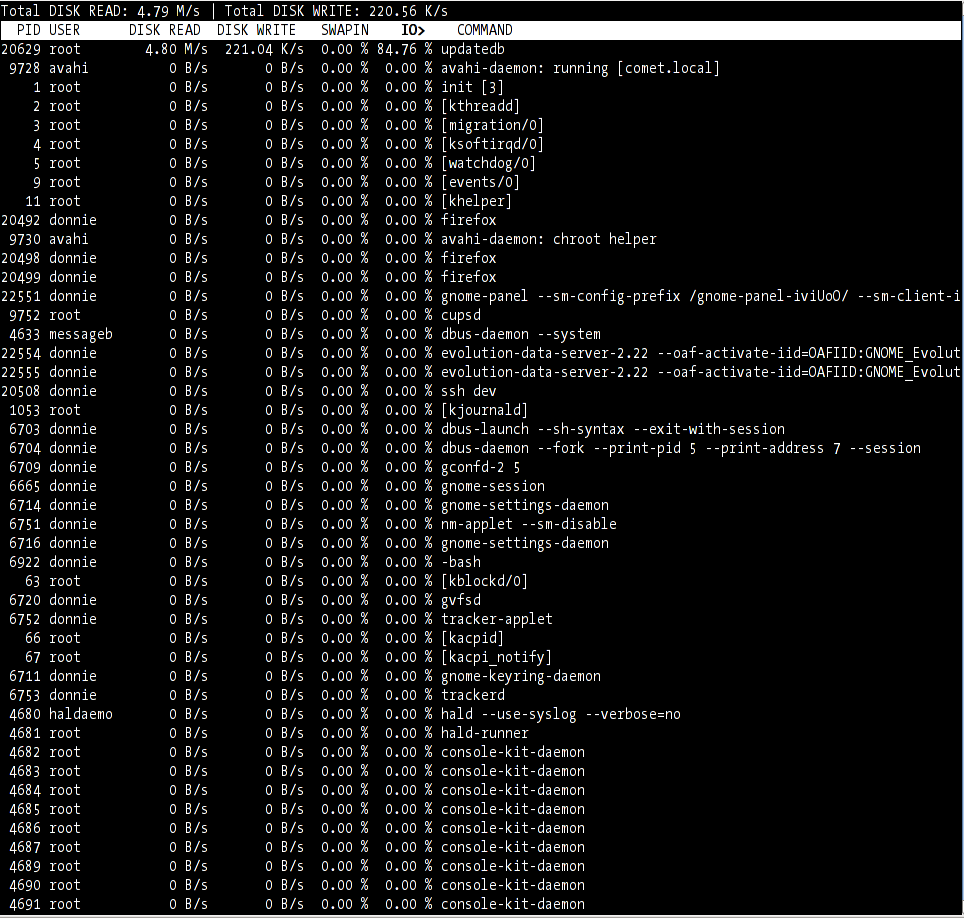Click the USER column header
Screen dimensions: 964x918
point(65,30)
